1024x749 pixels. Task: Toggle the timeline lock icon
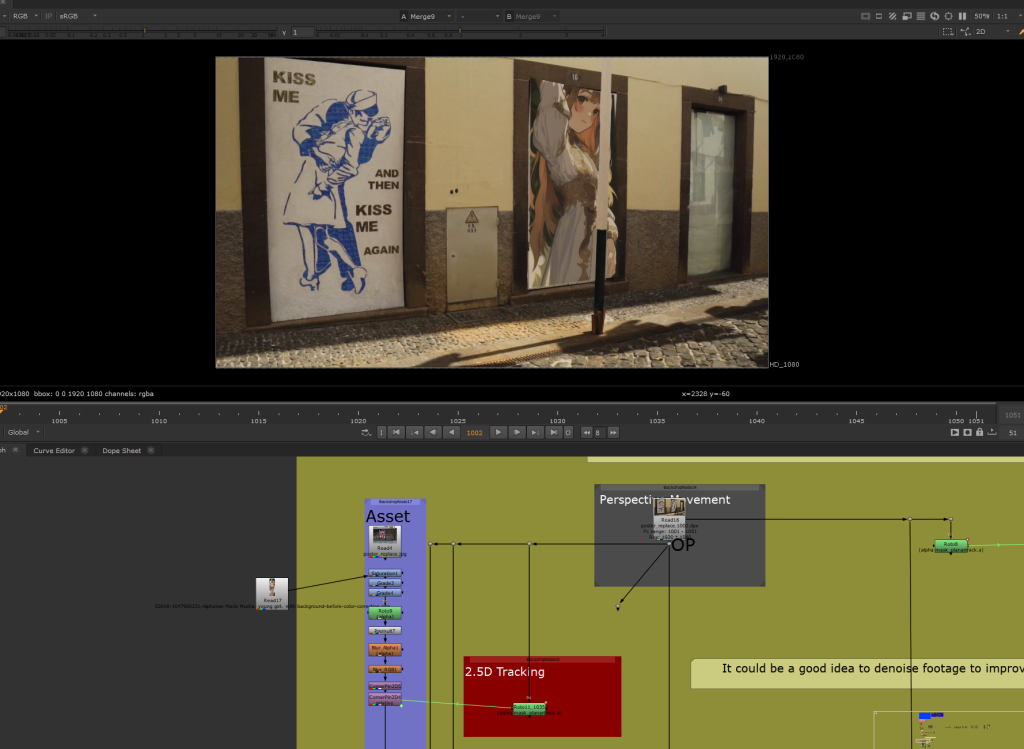[x=980, y=432]
